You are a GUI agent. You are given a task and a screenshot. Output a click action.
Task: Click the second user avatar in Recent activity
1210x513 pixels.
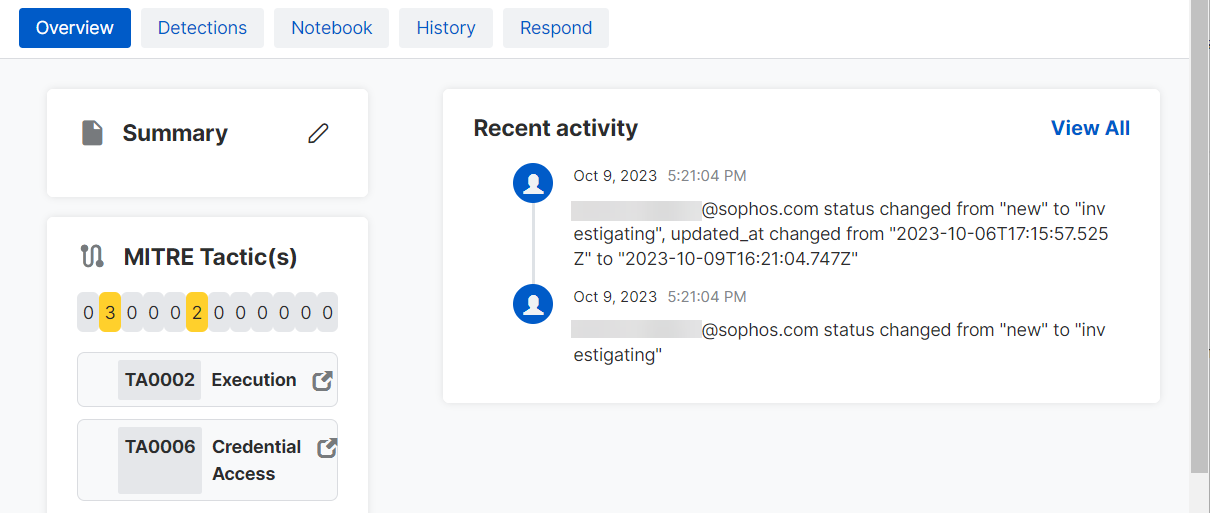click(533, 304)
